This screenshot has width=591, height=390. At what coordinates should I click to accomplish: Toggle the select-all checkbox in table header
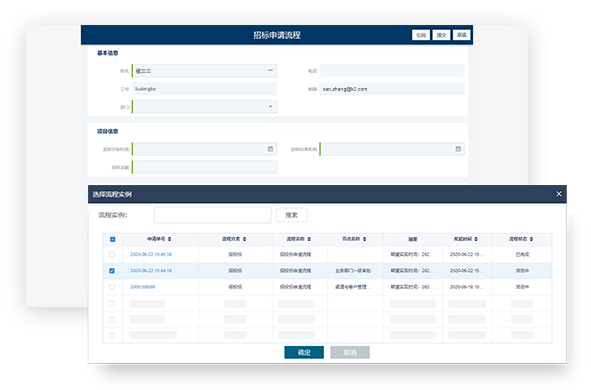point(112,239)
